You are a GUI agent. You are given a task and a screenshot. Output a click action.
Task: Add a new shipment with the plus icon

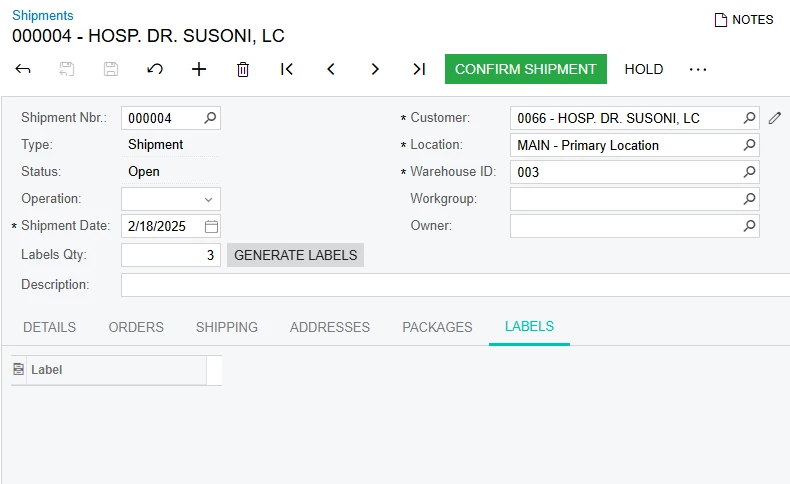pos(199,69)
